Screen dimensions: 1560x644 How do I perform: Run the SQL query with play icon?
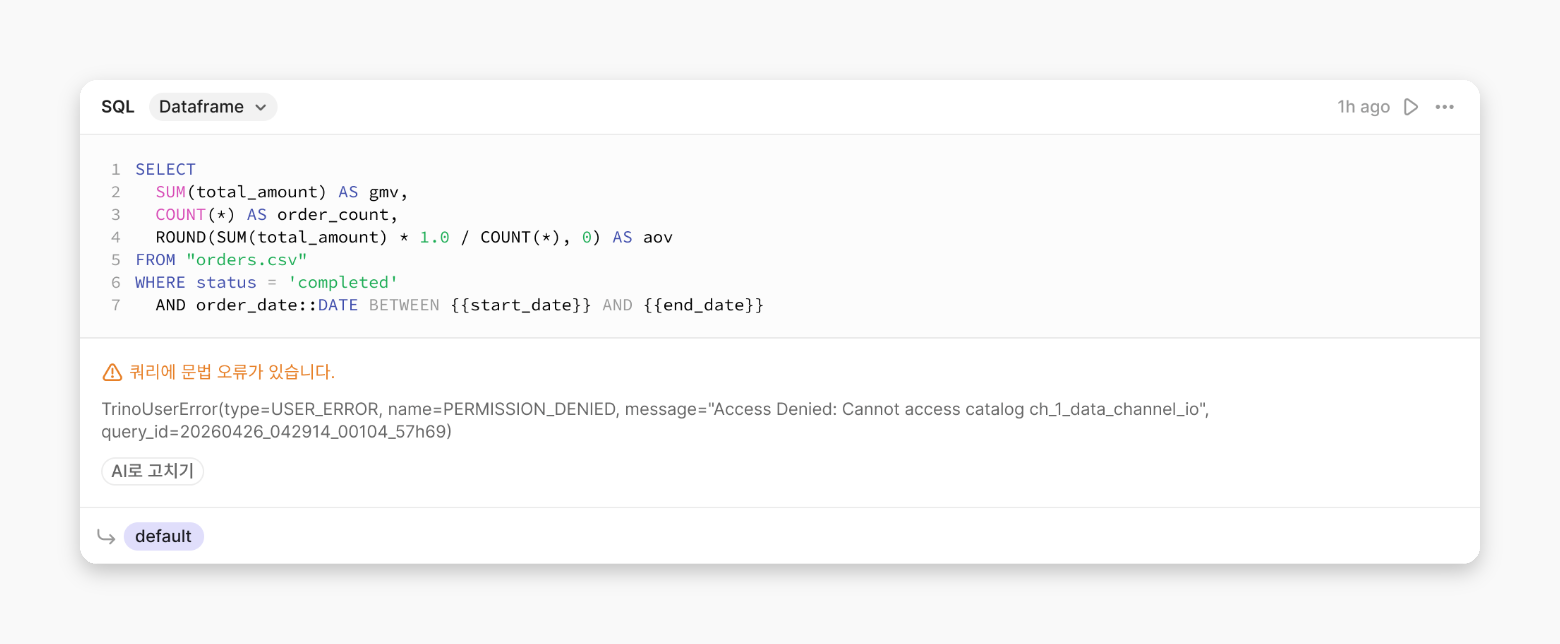coord(1411,107)
